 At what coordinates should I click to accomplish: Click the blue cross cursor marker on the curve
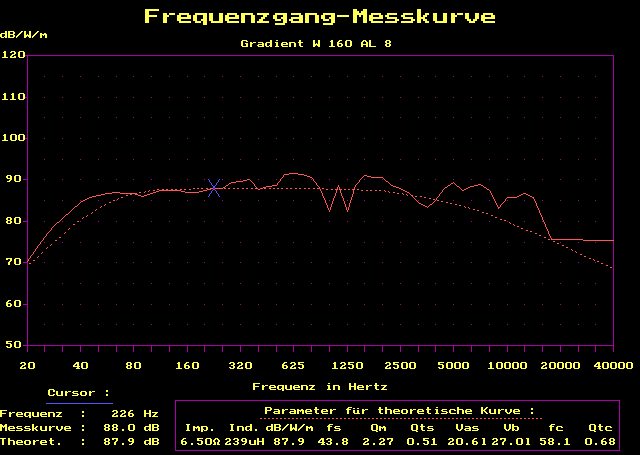214,188
